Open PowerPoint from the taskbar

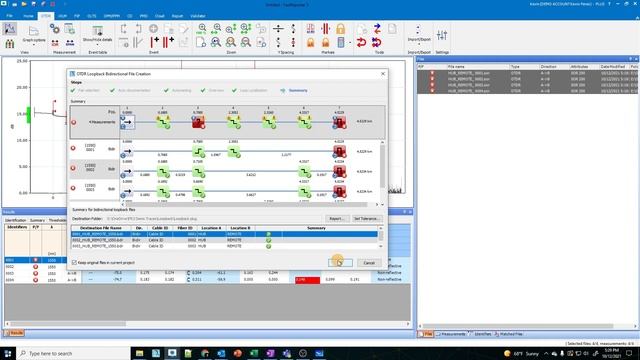point(238,353)
